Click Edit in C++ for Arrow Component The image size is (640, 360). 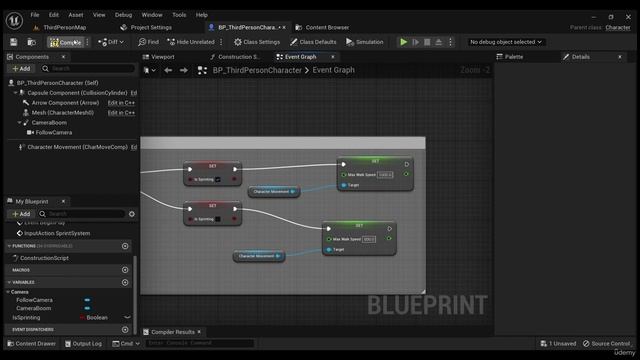tap(121, 103)
